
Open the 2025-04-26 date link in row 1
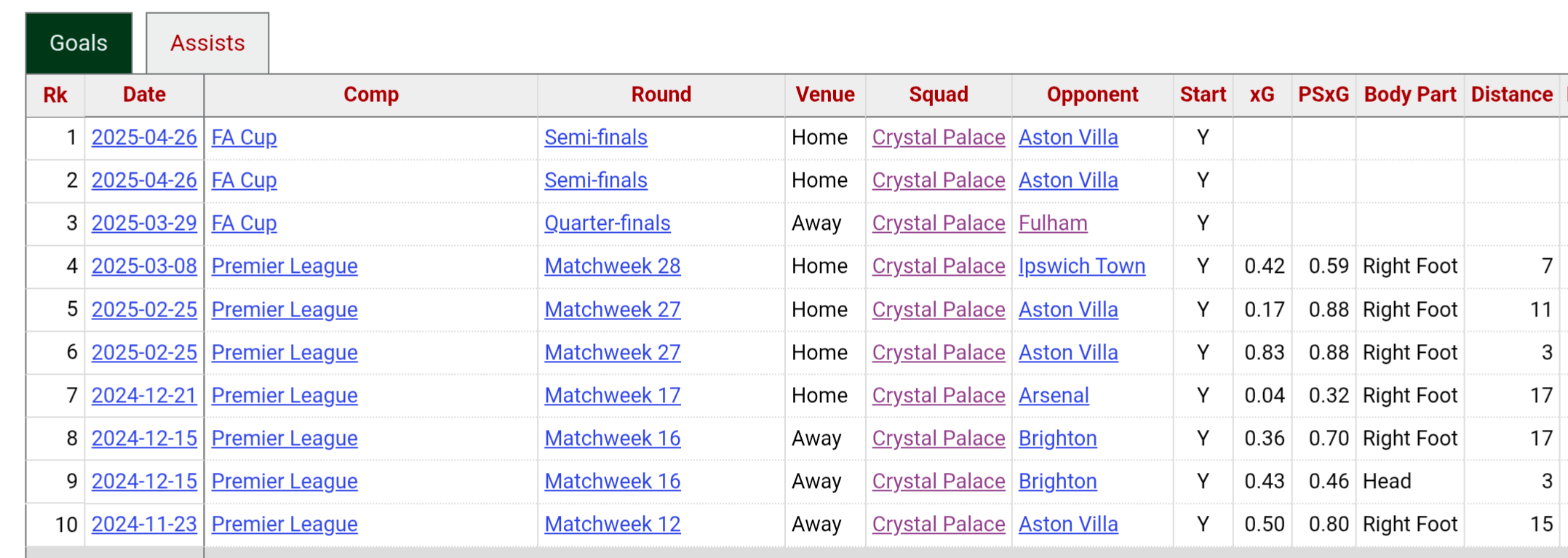click(x=144, y=137)
